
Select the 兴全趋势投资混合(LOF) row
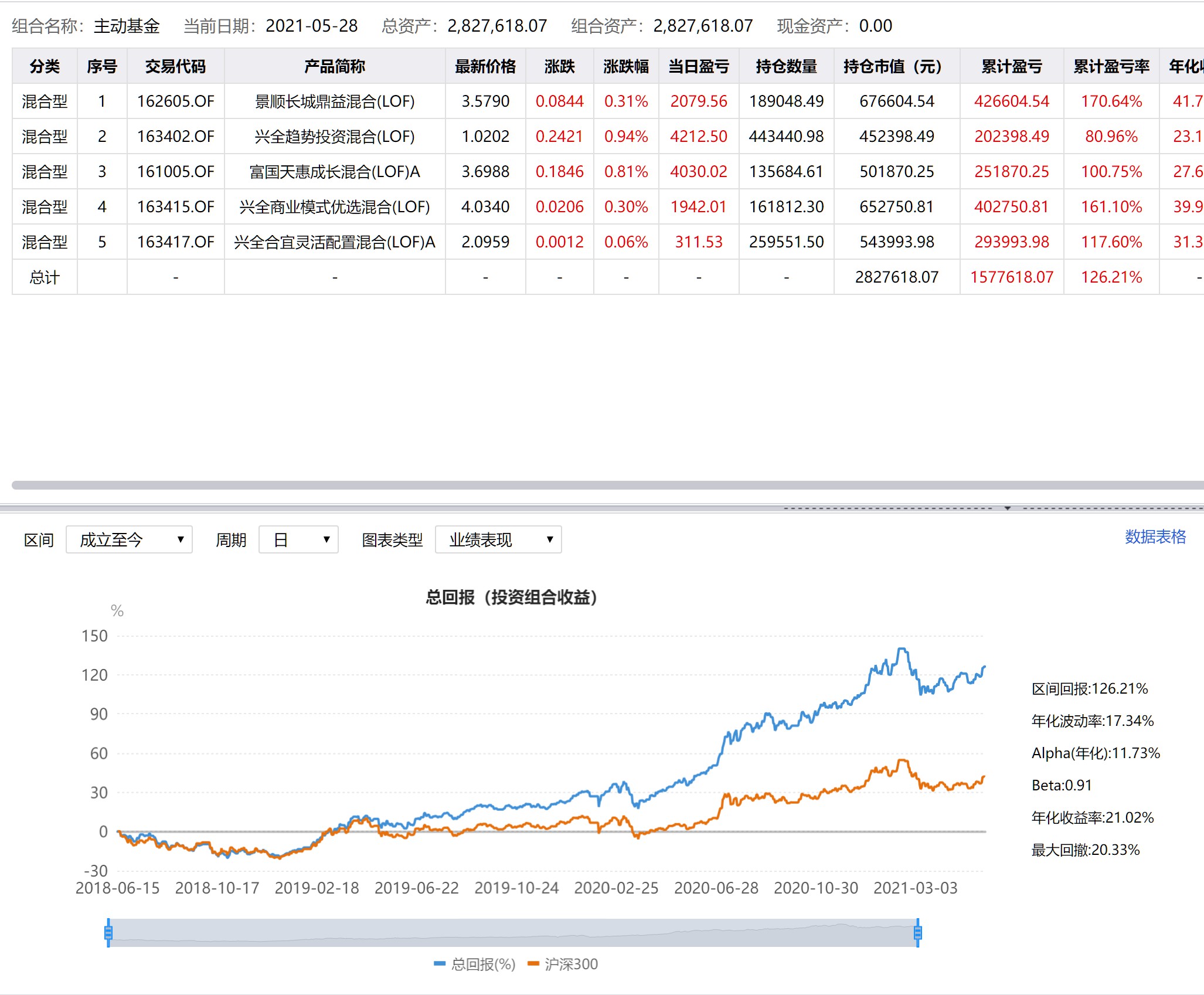point(335,137)
